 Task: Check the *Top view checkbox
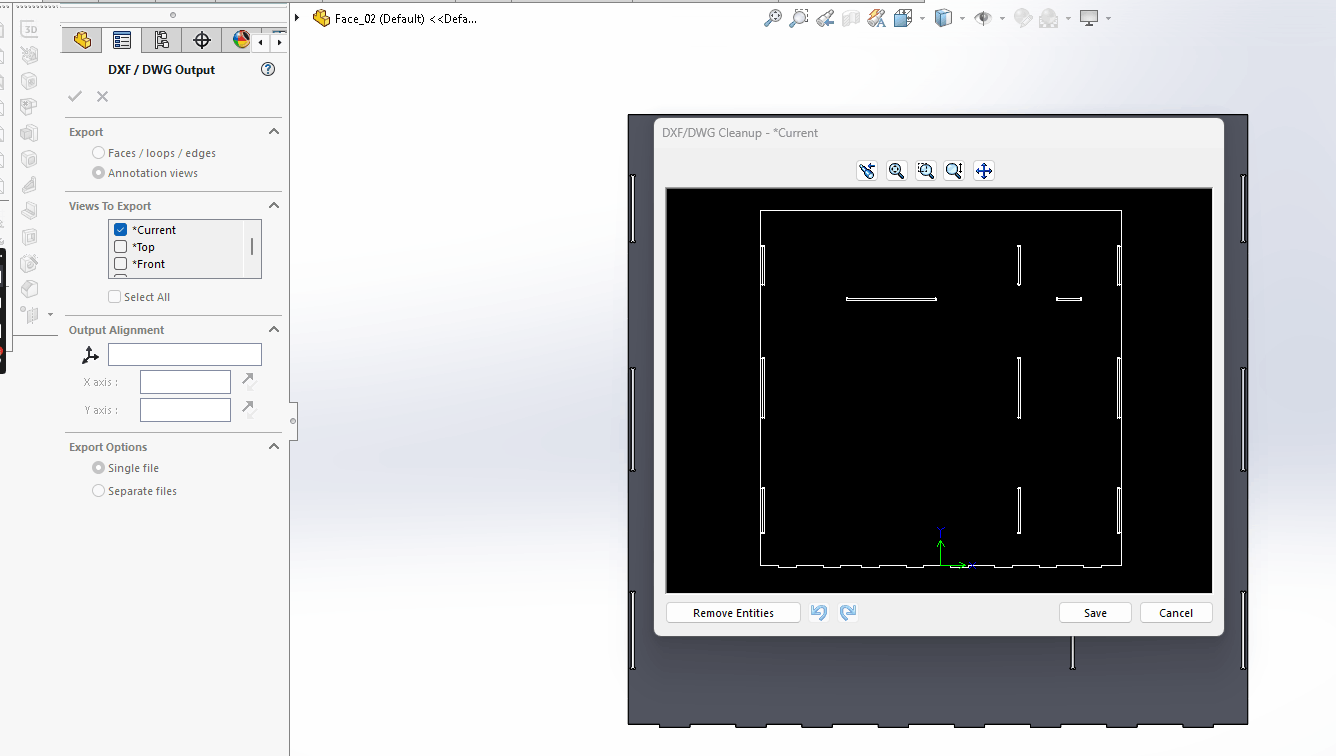121,247
